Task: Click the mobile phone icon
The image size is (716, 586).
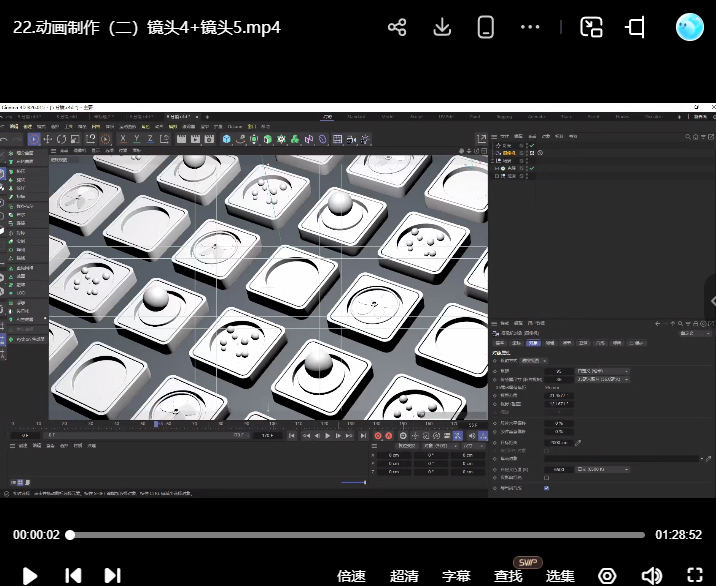Action: [x=486, y=27]
